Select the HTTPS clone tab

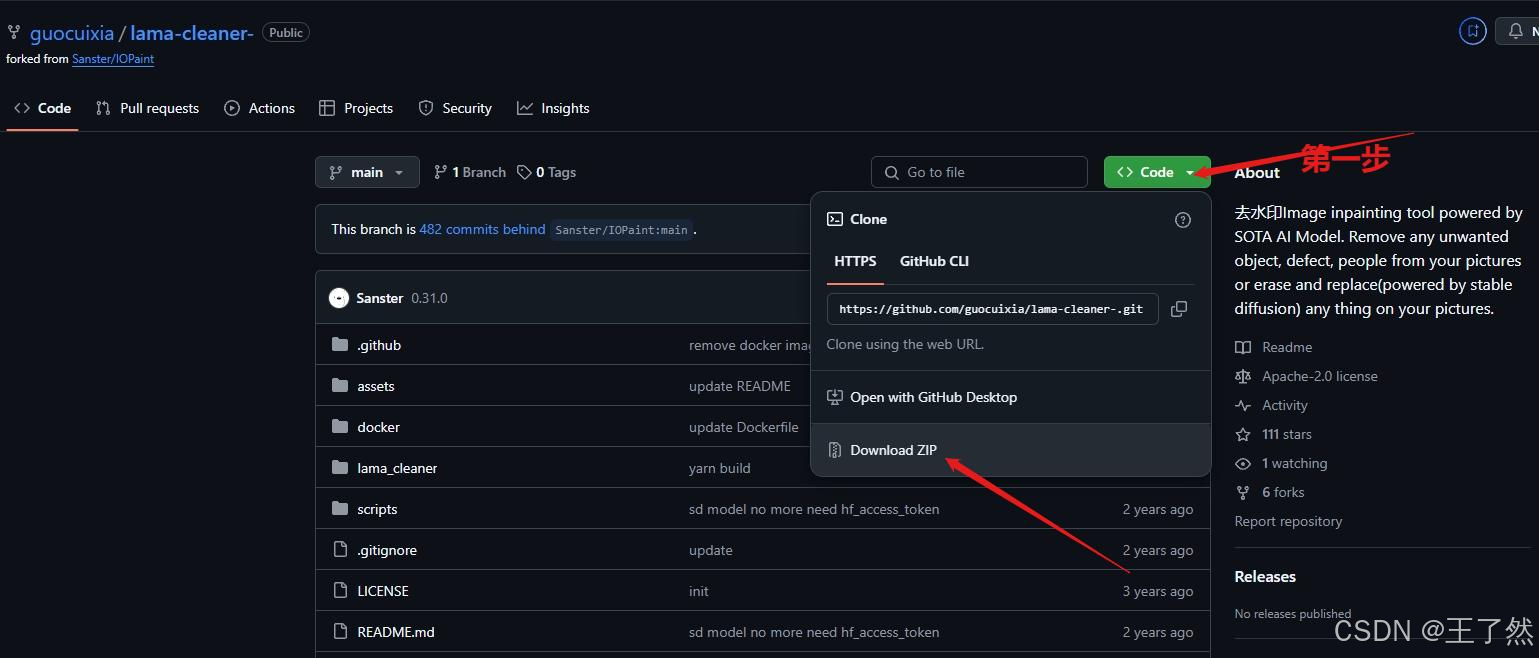[x=855, y=261]
